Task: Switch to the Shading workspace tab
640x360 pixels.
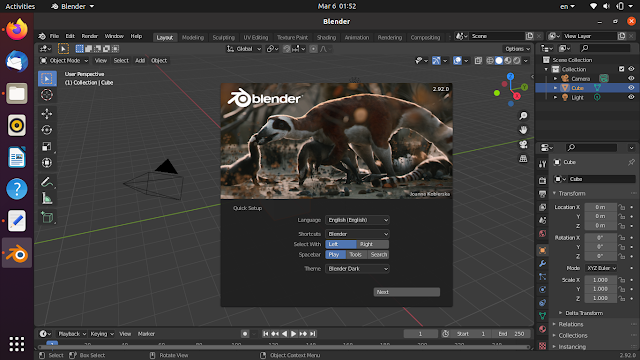Action: coord(327,37)
